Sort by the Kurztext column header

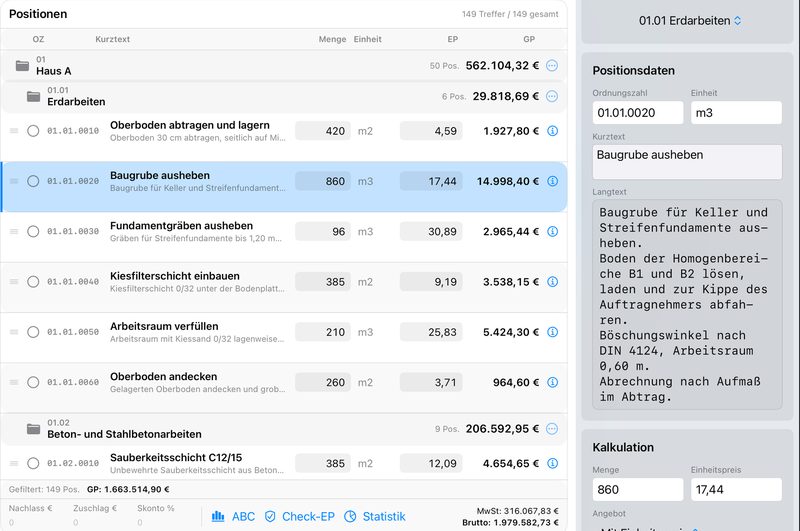click(112, 39)
